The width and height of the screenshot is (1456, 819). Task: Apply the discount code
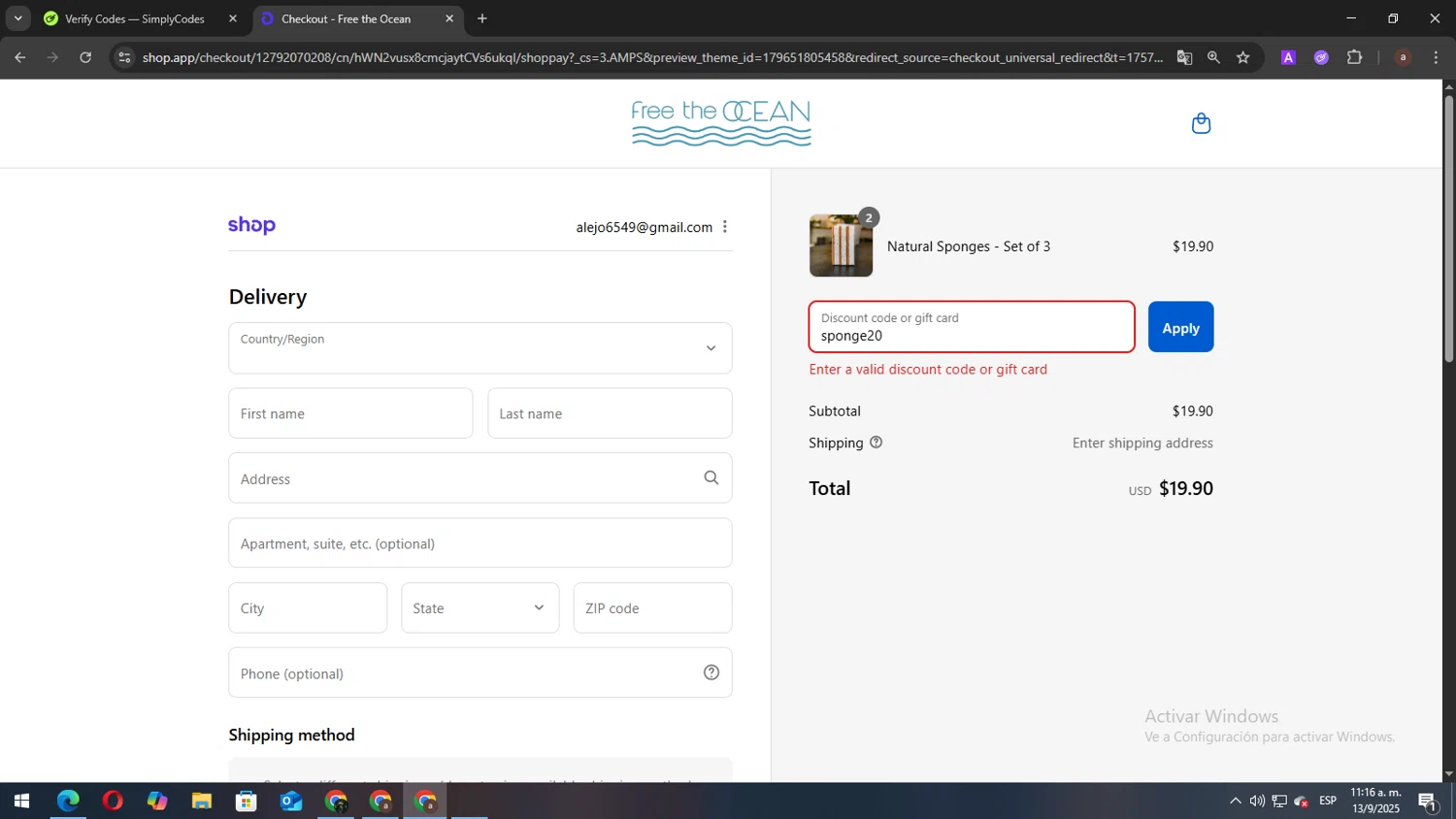1180,327
